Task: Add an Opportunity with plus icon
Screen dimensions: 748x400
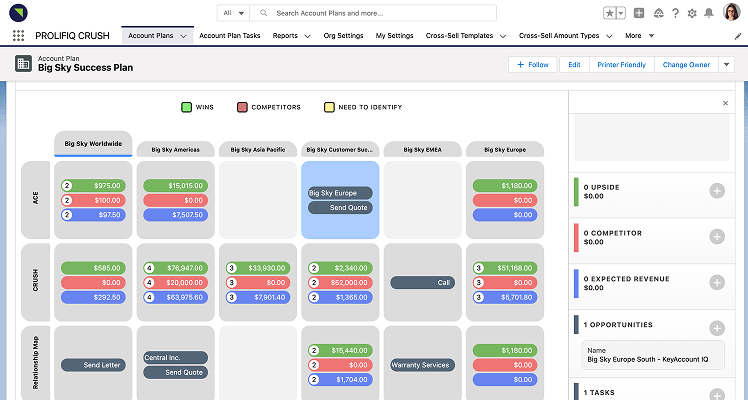Action: click(717, 328)
